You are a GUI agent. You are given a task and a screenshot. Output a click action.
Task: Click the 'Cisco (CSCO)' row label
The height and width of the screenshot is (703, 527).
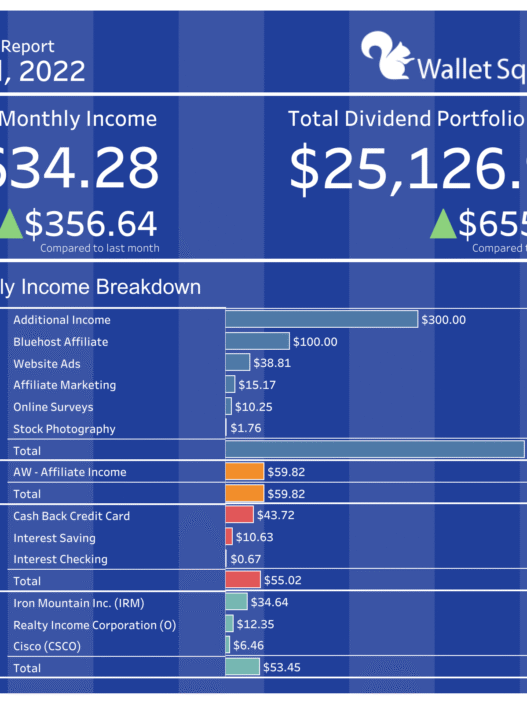(47, 647)
